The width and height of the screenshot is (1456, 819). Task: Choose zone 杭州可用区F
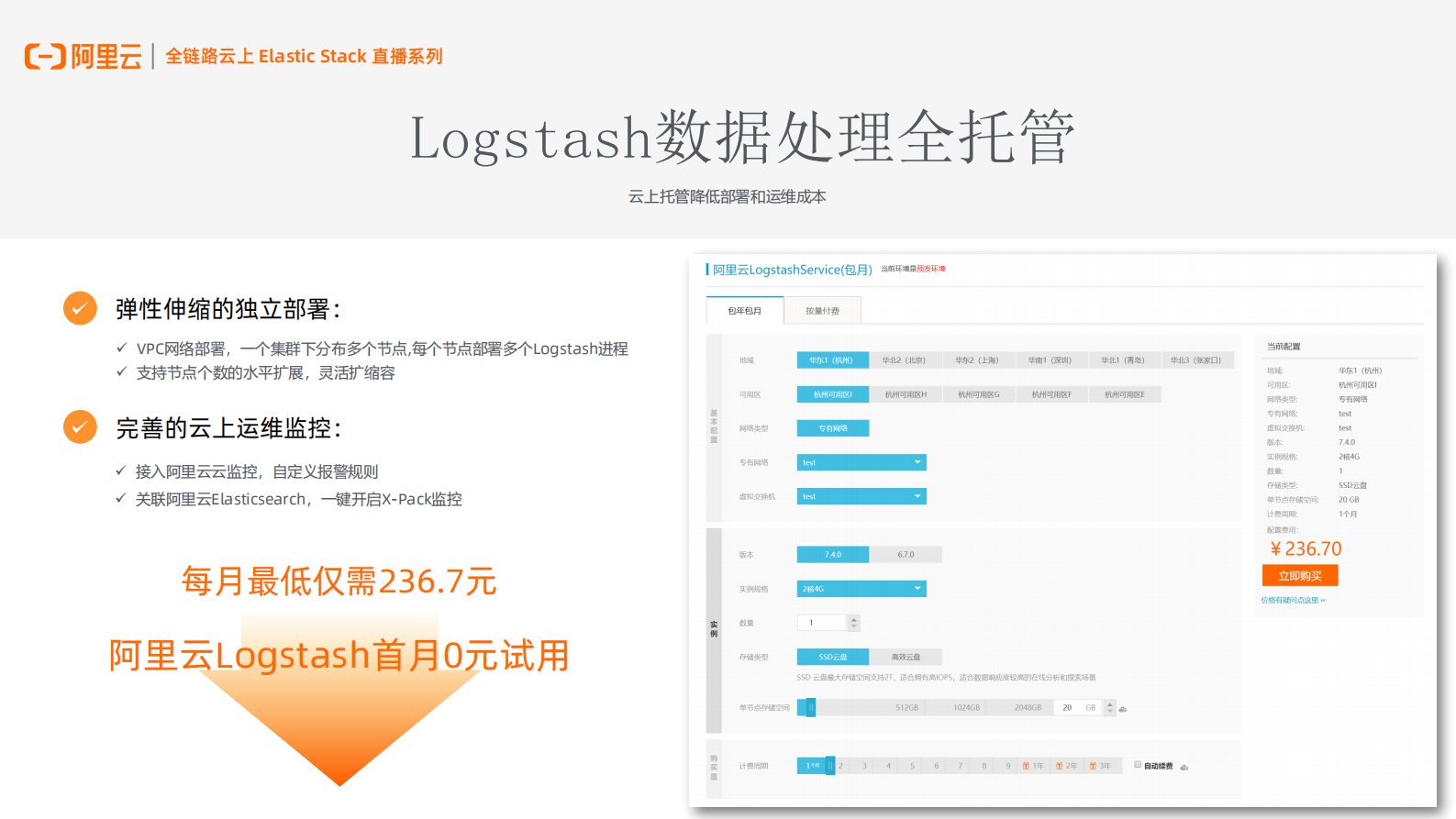coord(1050,394)
